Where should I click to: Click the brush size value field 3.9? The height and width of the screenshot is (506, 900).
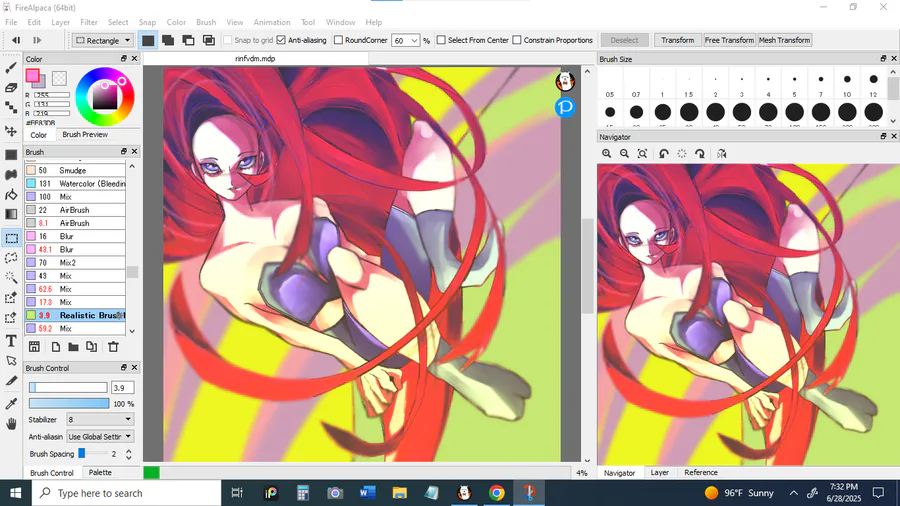pyautogui.click(x=122, y=388)
